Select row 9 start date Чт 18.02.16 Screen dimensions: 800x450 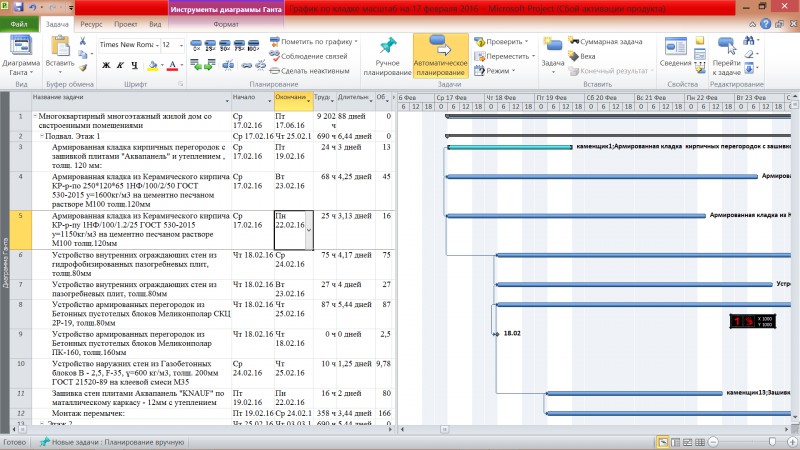pyautogui.click(x=253, y=334)
